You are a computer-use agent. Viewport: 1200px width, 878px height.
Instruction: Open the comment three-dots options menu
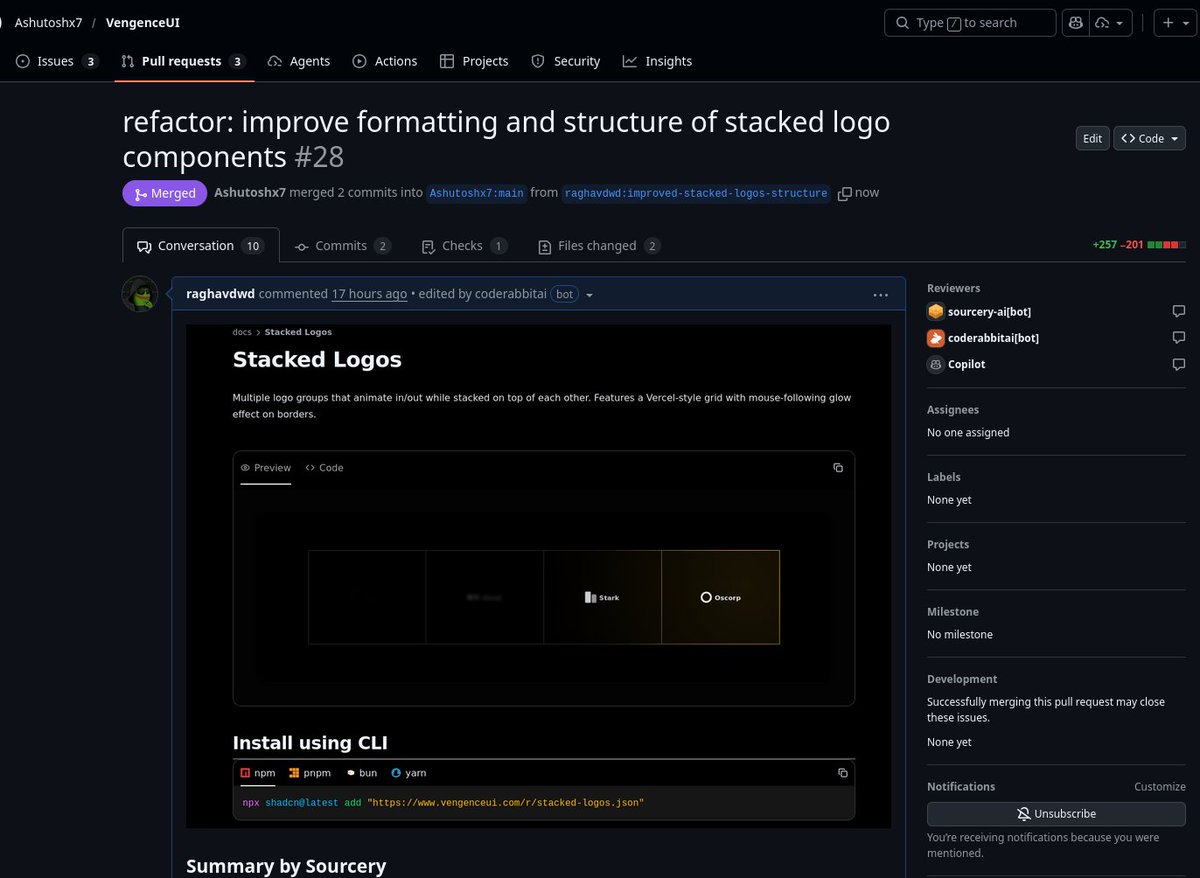[880, 295]
